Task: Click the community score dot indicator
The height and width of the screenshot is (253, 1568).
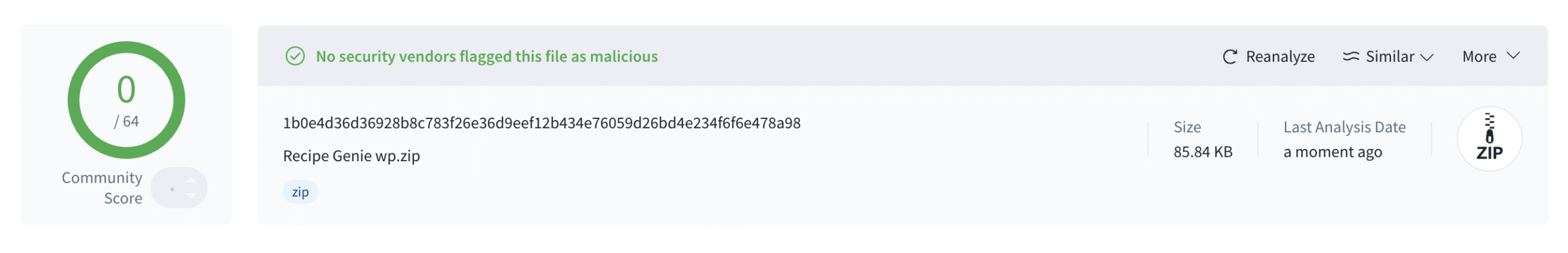Action: (x=172, y=189)
